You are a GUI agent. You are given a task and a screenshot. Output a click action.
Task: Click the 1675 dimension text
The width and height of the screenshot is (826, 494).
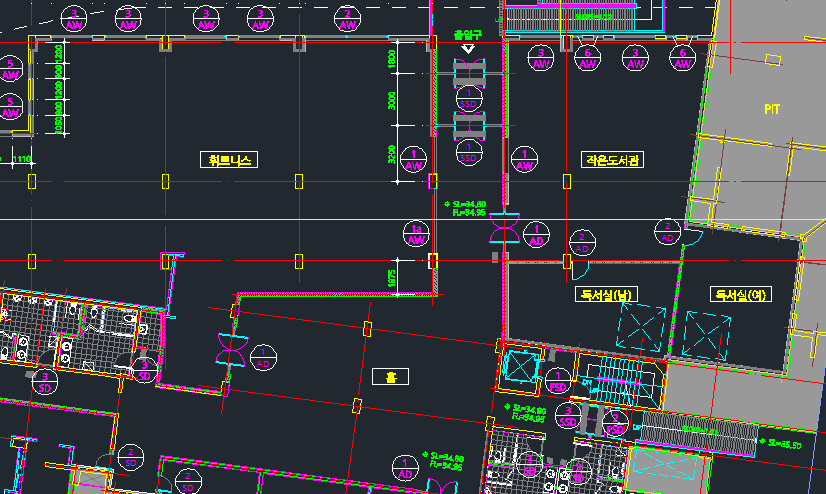click(x=393, y=278)
